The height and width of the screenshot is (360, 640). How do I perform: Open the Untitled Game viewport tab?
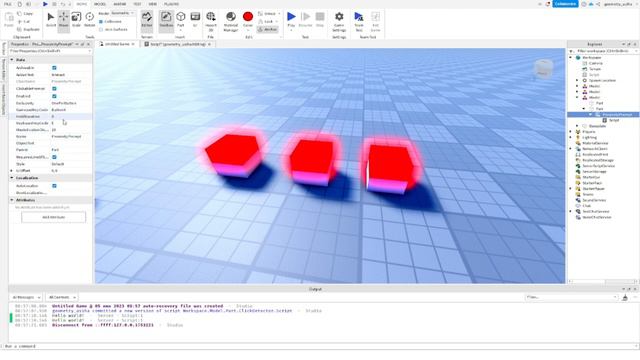(117, 44)
